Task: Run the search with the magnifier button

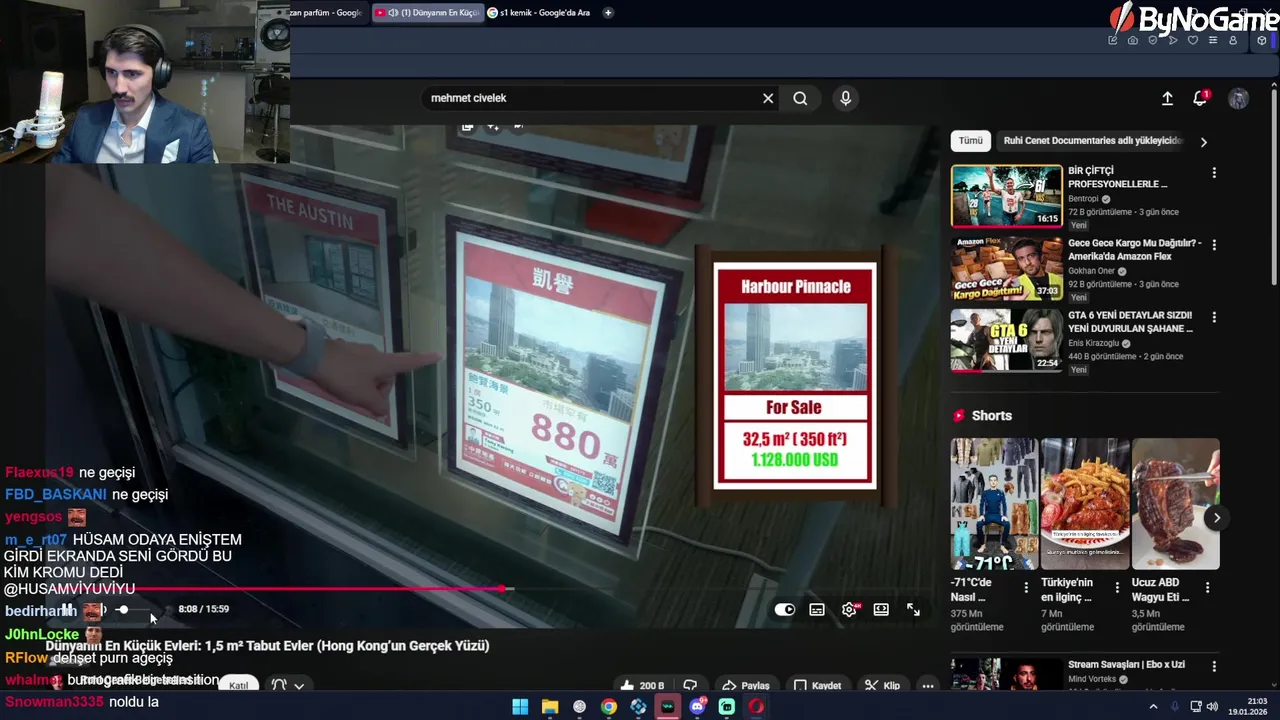Action: (x=800, y=98)
